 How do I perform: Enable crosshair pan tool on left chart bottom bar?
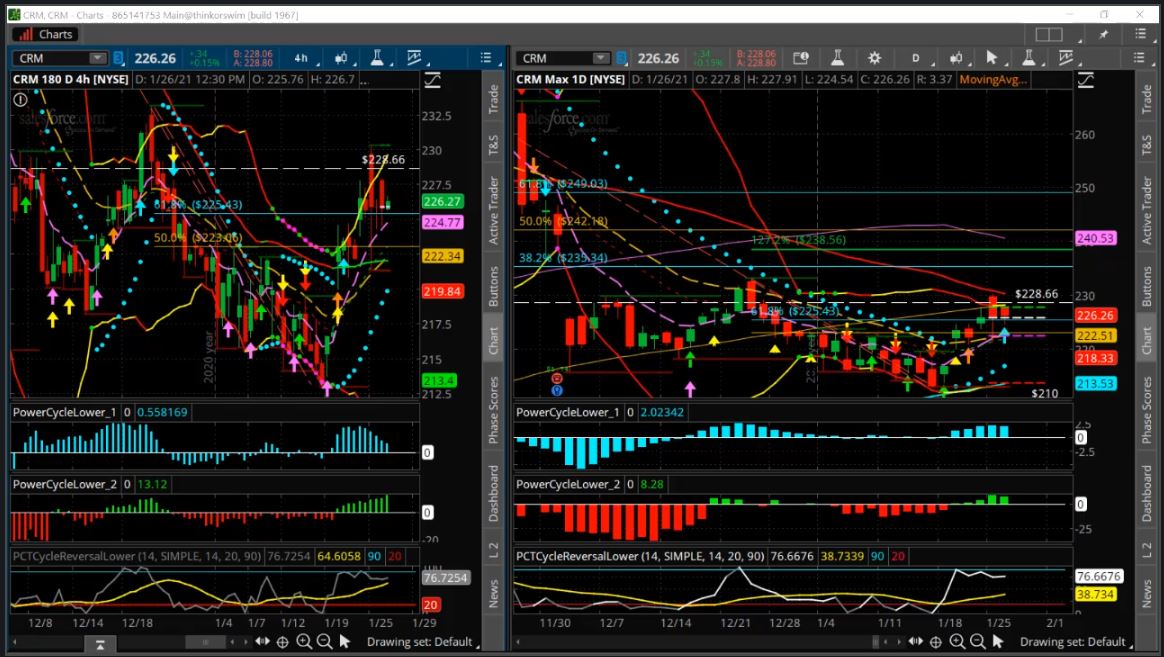(283, 642)
